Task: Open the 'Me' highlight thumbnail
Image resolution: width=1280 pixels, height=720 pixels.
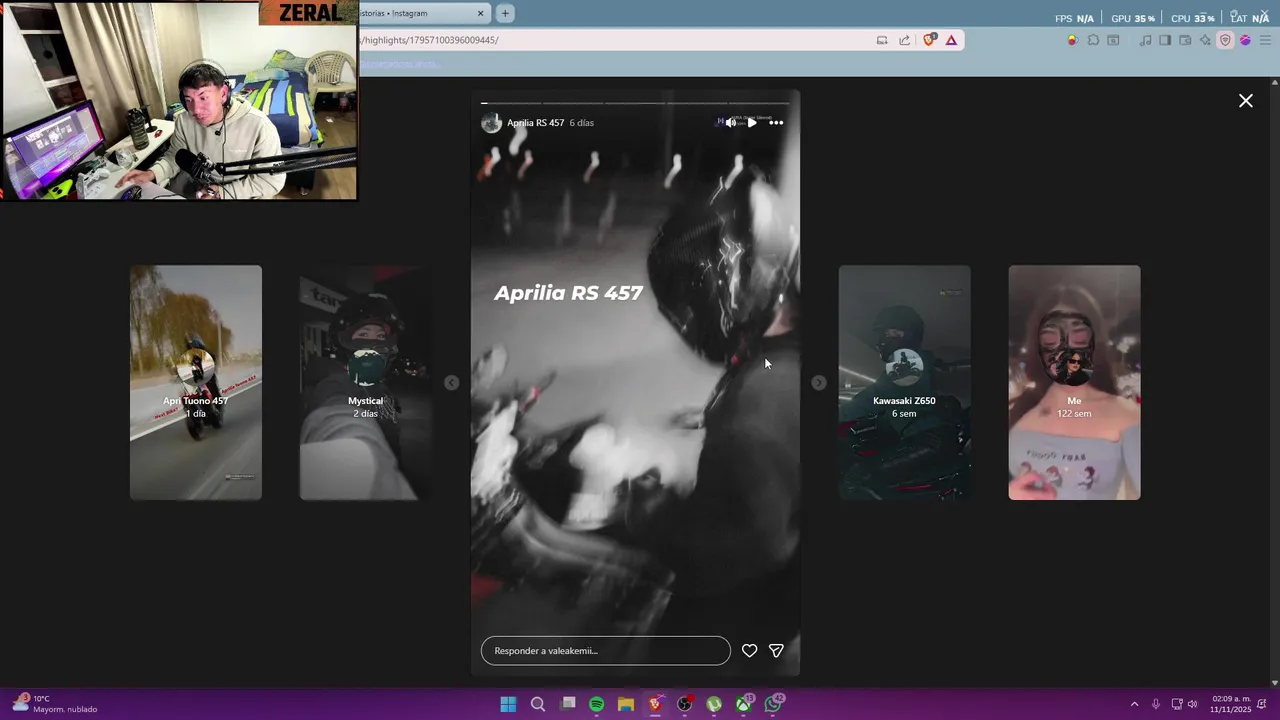Action: coord(1074,382)
